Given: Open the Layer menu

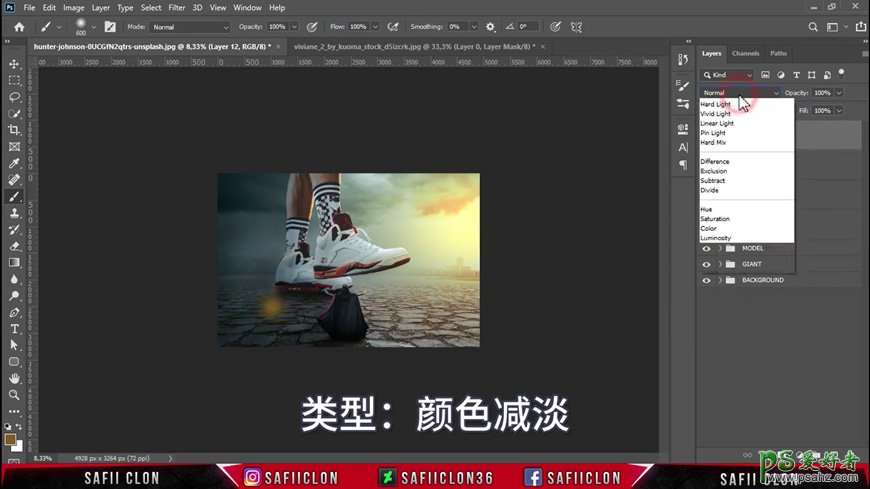Looking at the screenshot, I should click(100, 8).
